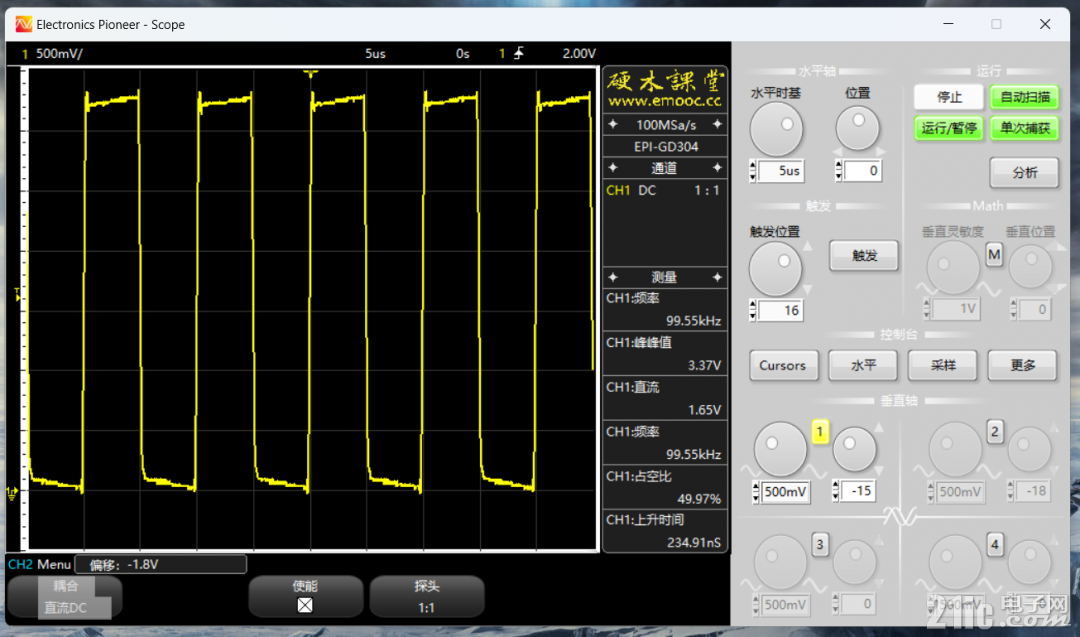Close the Scope window
This screenshot has width=1080, height=637.
1045,24
